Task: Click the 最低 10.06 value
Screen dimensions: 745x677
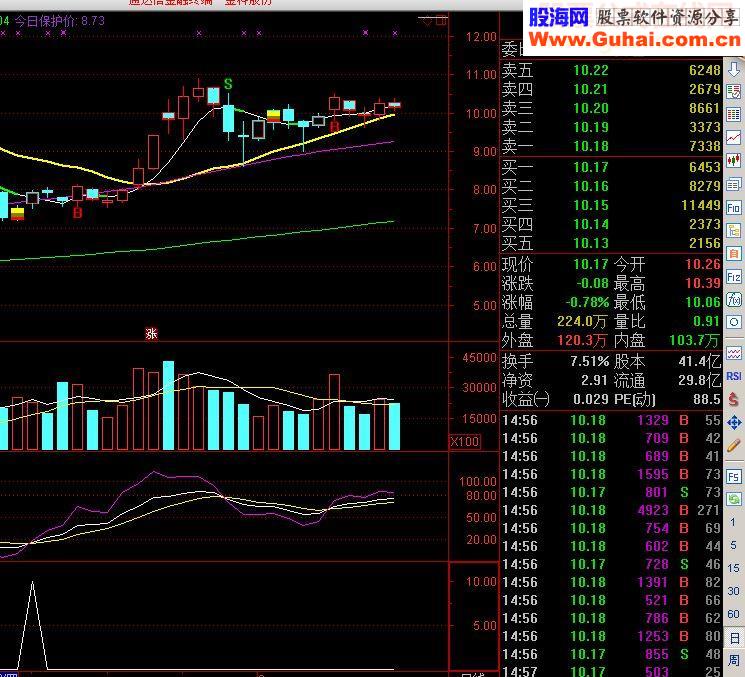Action: [x=703, y=302]
